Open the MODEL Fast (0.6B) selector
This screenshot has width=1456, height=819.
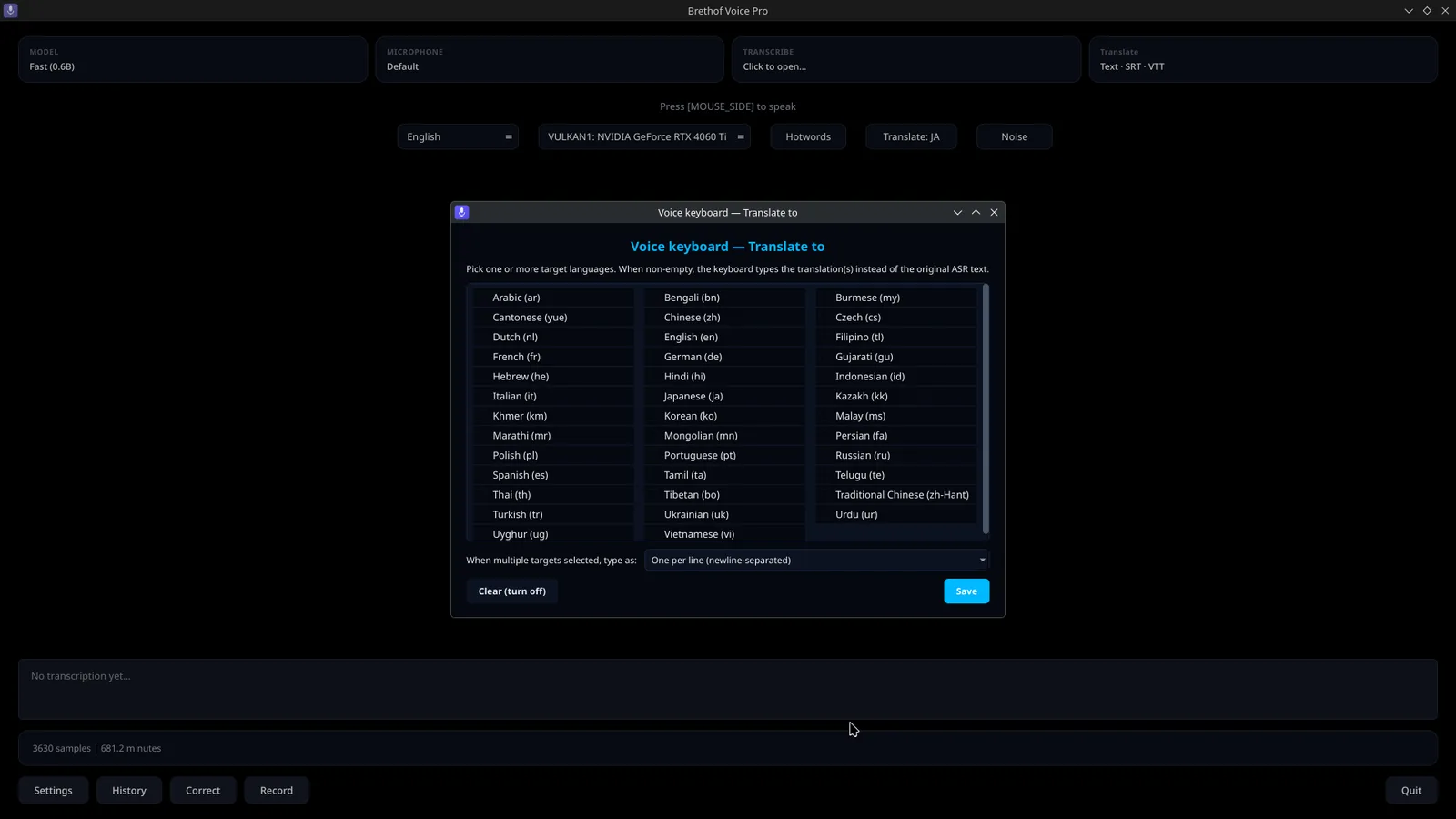pyautogui.click(x=193, y=59)
